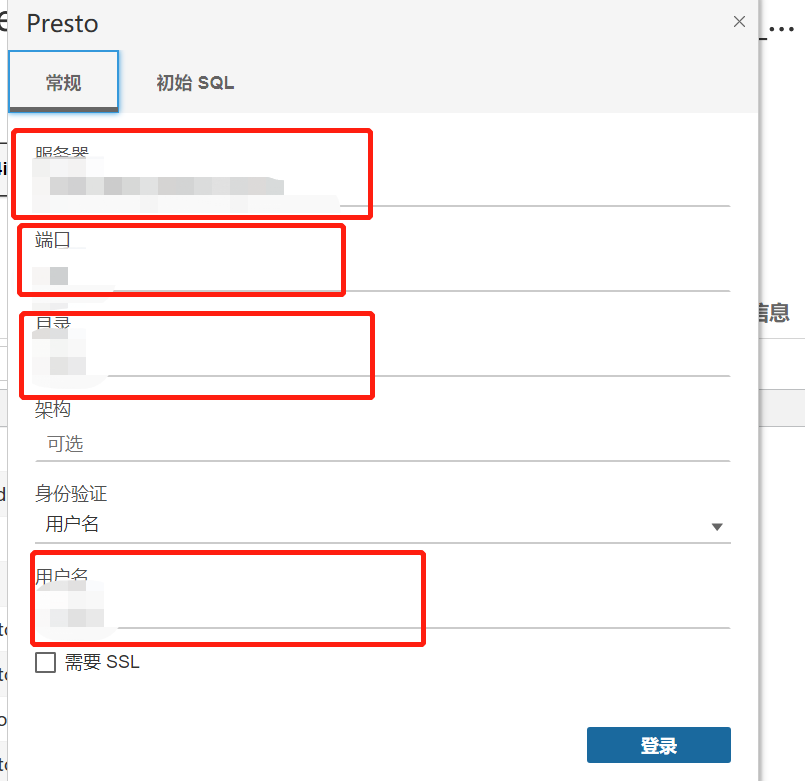Close the Presto connection dialog
Viewport: 805px width, 781px height.
[x=739, y=21]
